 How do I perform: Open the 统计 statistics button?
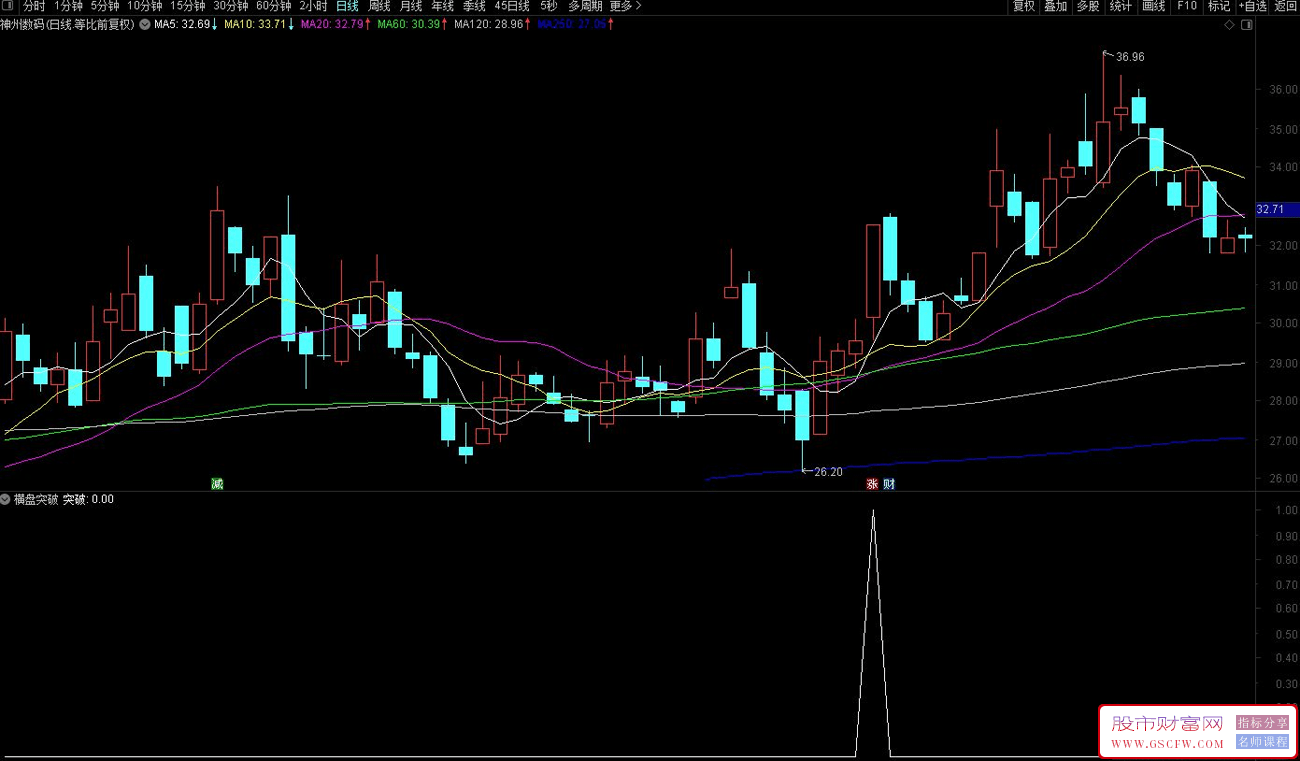[1121, 6]
